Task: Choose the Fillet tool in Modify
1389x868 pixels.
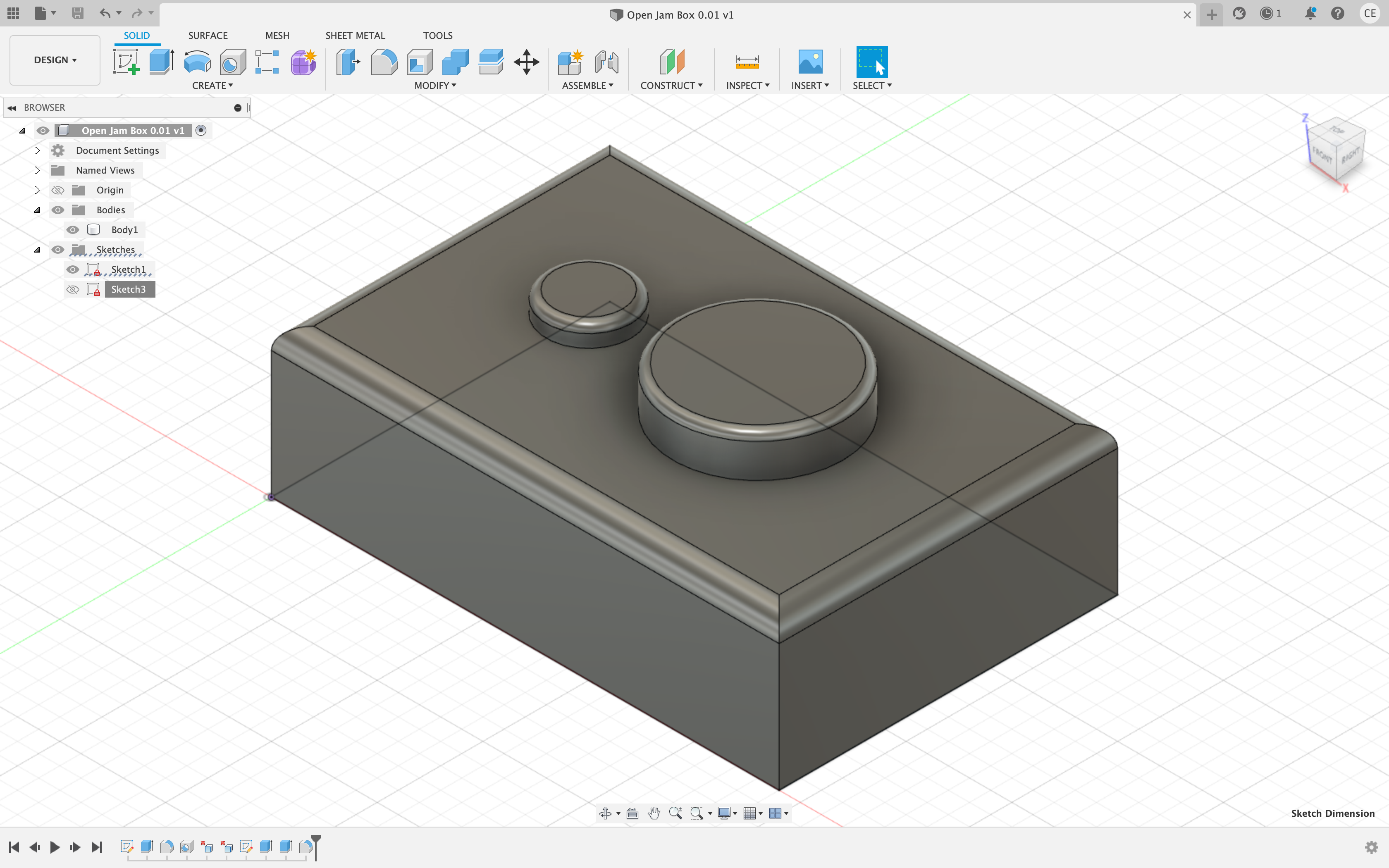Action: (x=383, y=62)
